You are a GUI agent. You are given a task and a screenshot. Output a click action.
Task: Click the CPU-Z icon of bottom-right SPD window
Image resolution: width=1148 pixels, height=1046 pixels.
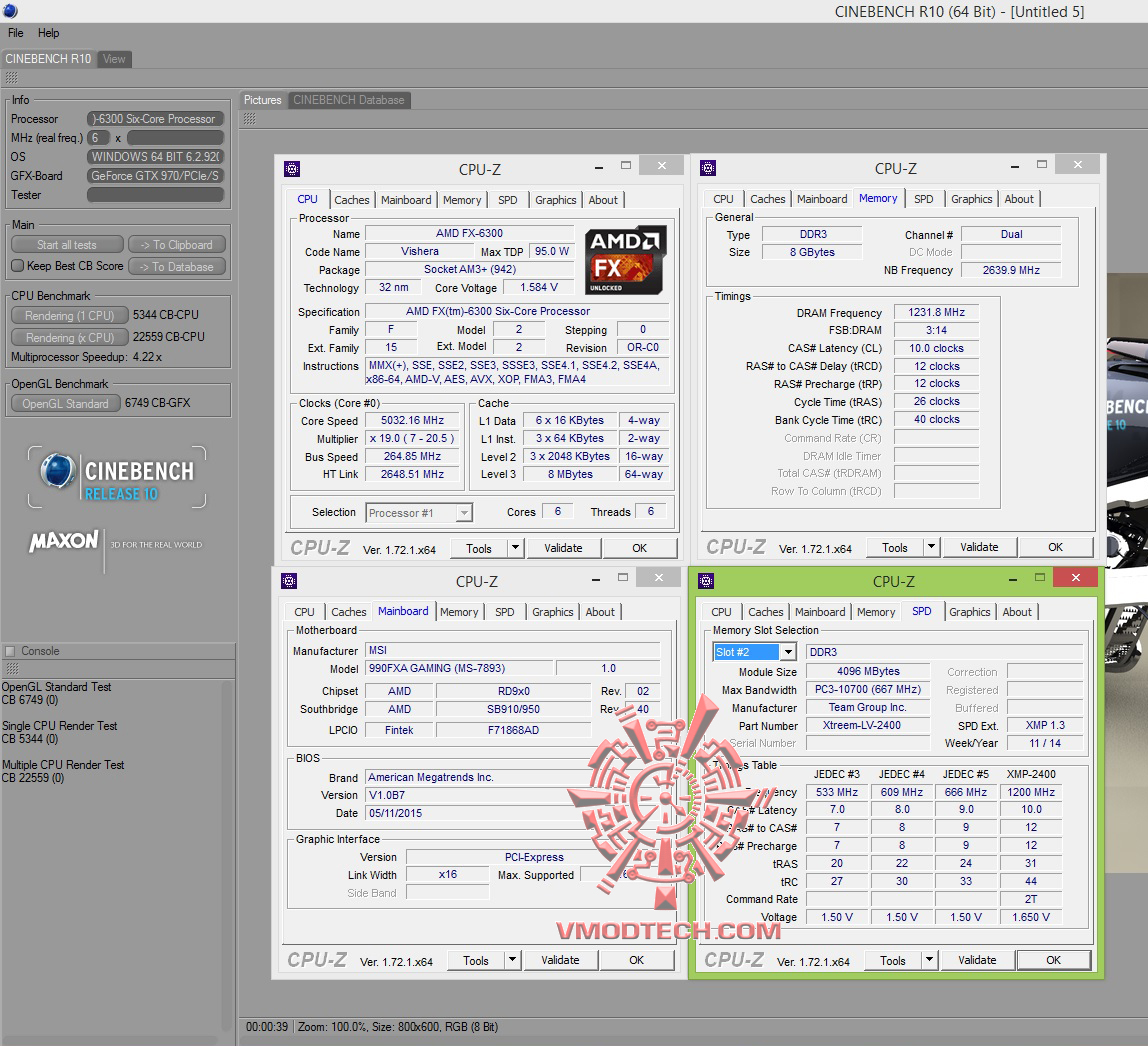pos(706,581)
